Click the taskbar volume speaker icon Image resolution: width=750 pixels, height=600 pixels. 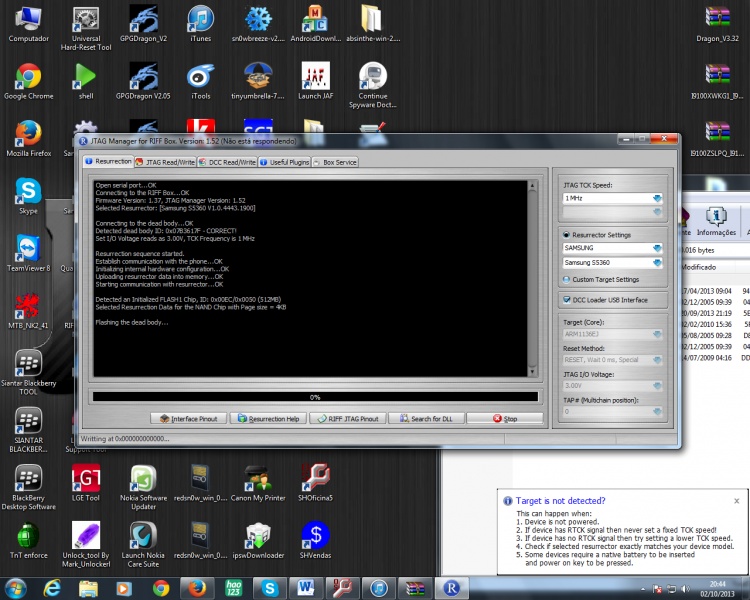(685, 589)
